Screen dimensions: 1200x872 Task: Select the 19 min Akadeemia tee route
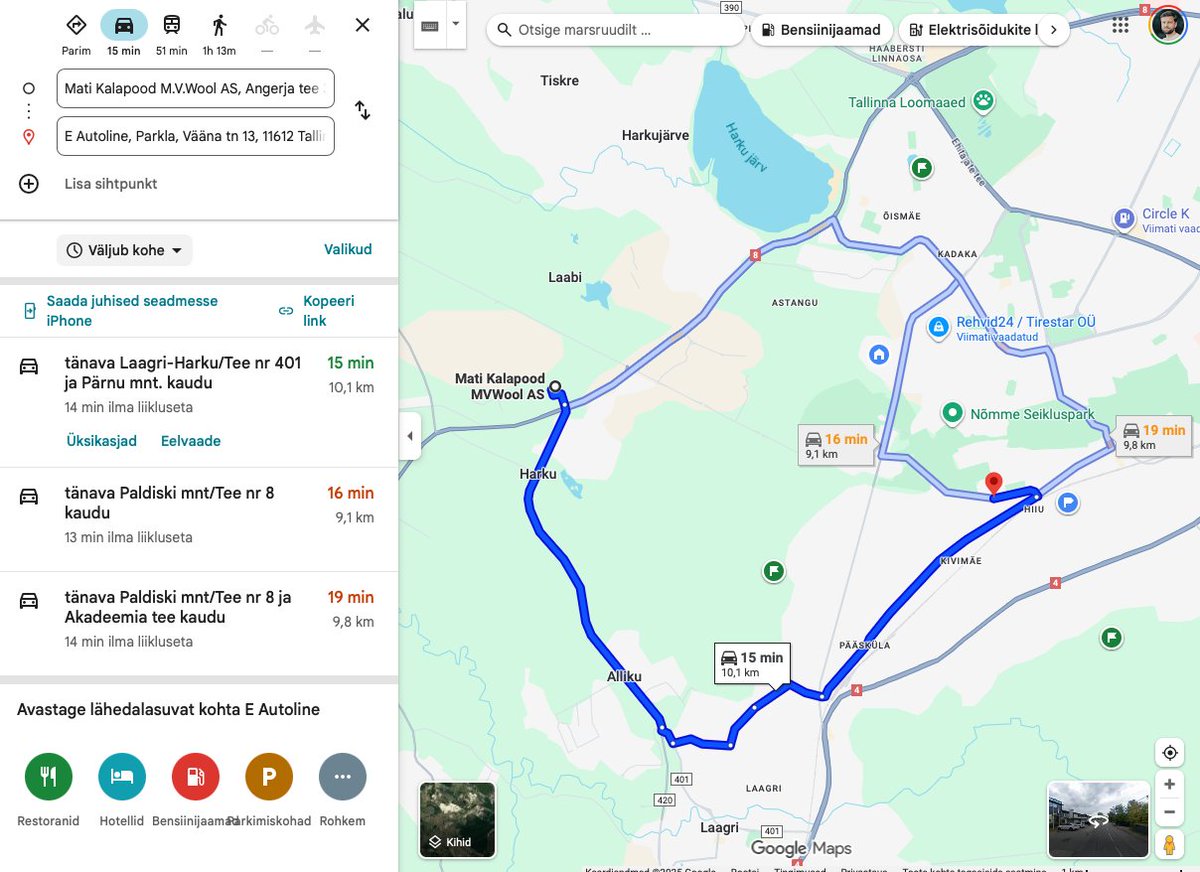pyautogui.click(x=199, y=624)
